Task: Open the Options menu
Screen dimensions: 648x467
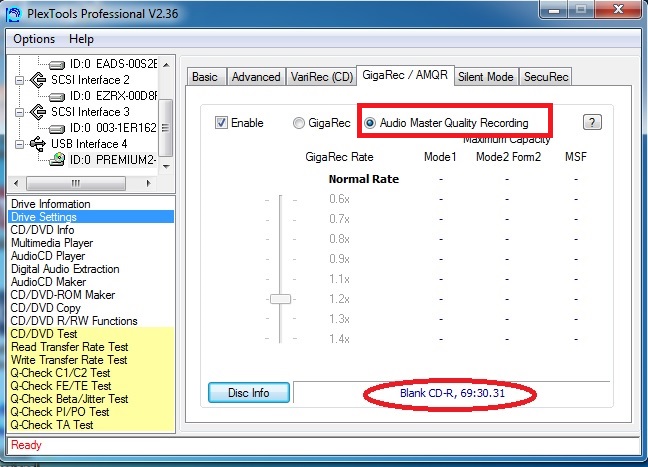Action: point(34,39)
